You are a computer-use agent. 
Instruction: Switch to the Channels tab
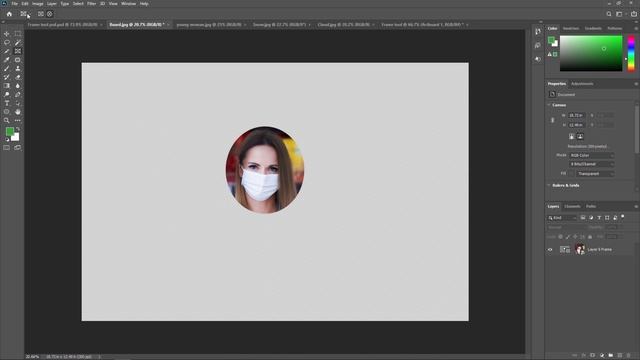(572, 207)
